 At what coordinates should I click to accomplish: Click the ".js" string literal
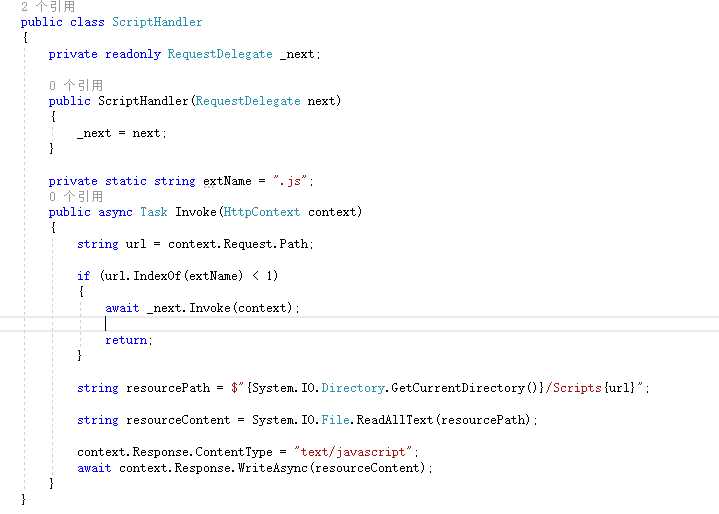289,181
